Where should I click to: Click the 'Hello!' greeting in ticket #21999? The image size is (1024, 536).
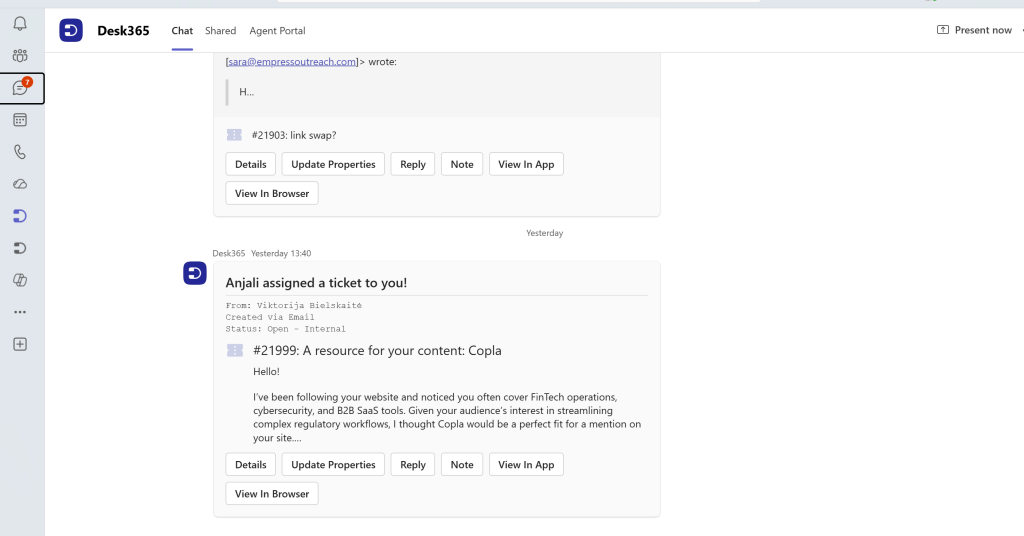266,371
